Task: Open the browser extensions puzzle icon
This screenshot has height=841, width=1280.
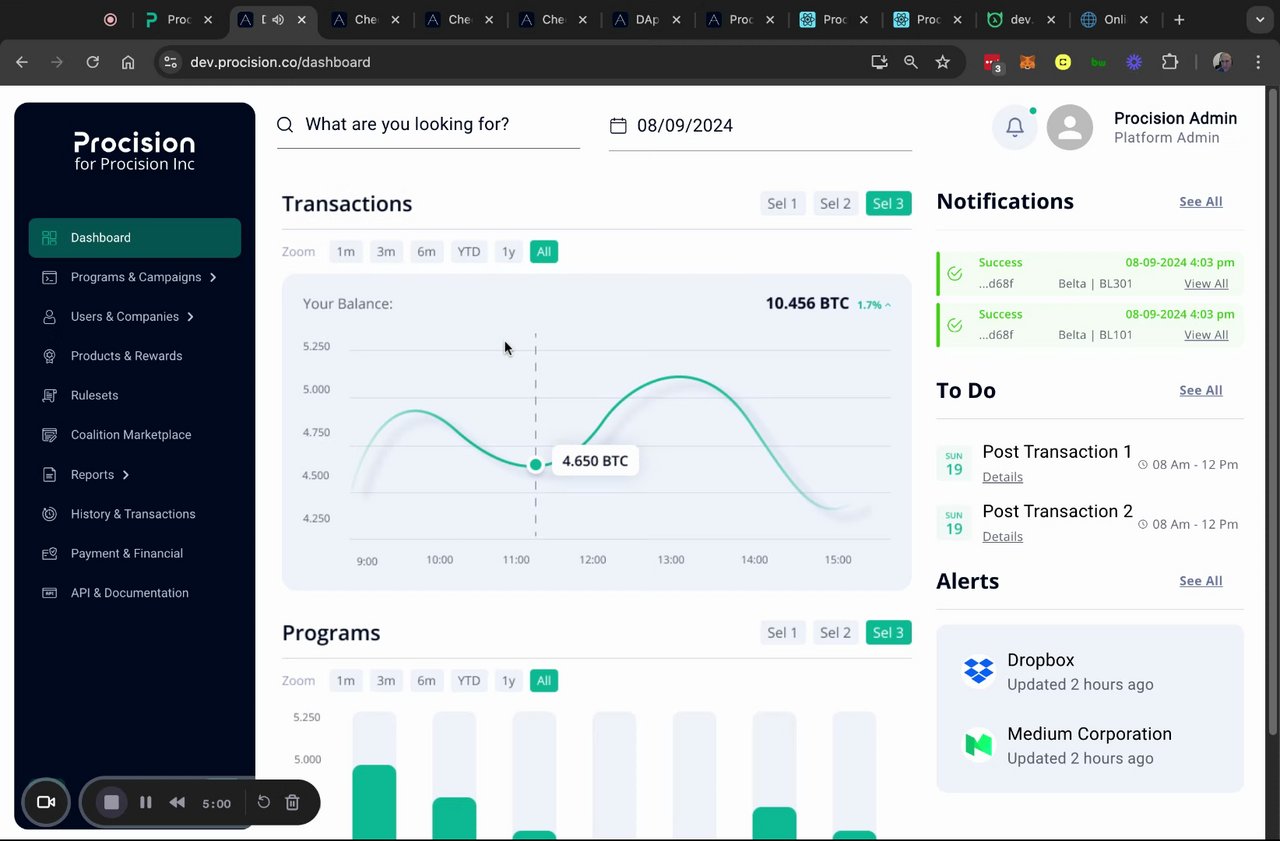Action: click(1170, 62)
